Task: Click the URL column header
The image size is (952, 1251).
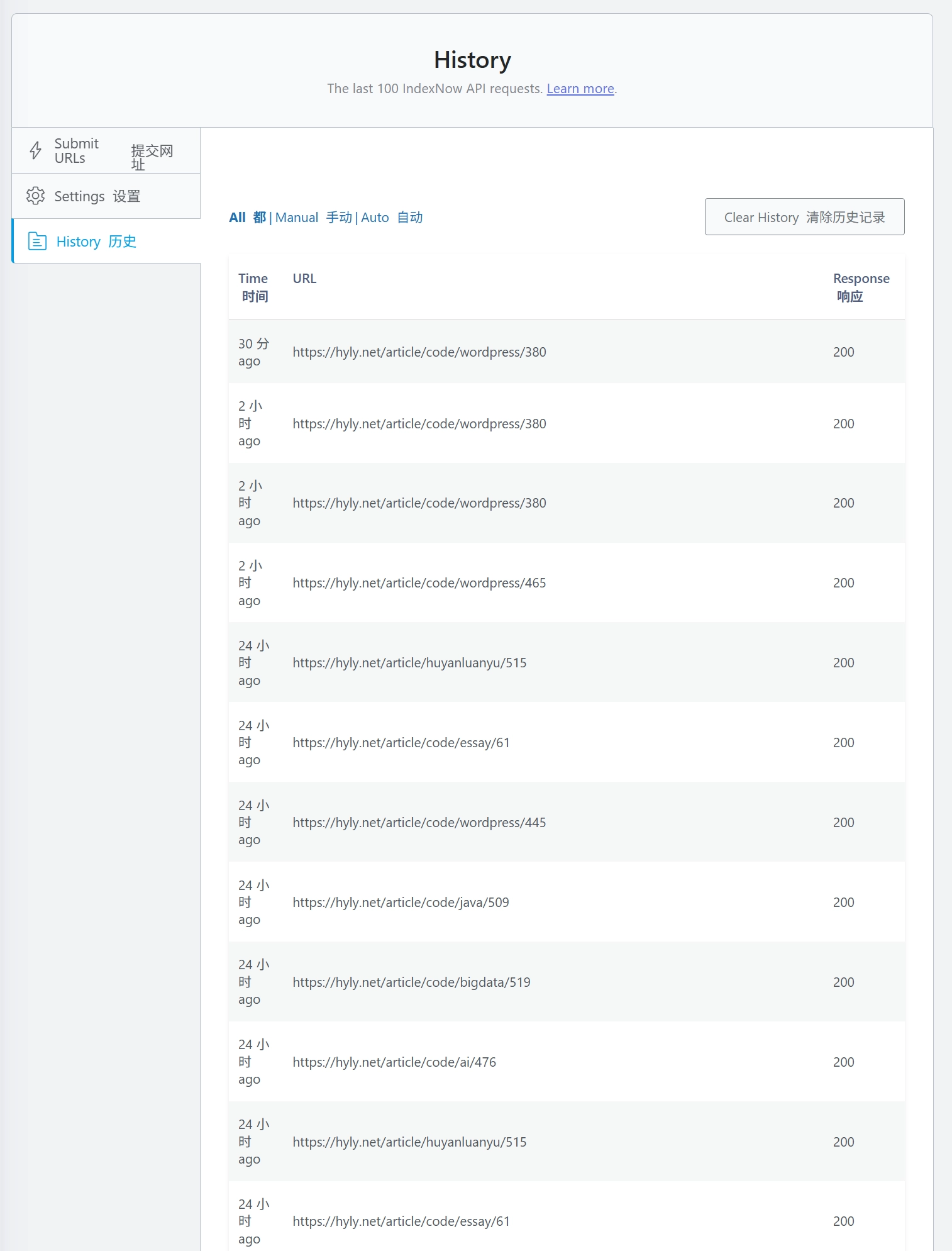Action: (x=304, y=279)
